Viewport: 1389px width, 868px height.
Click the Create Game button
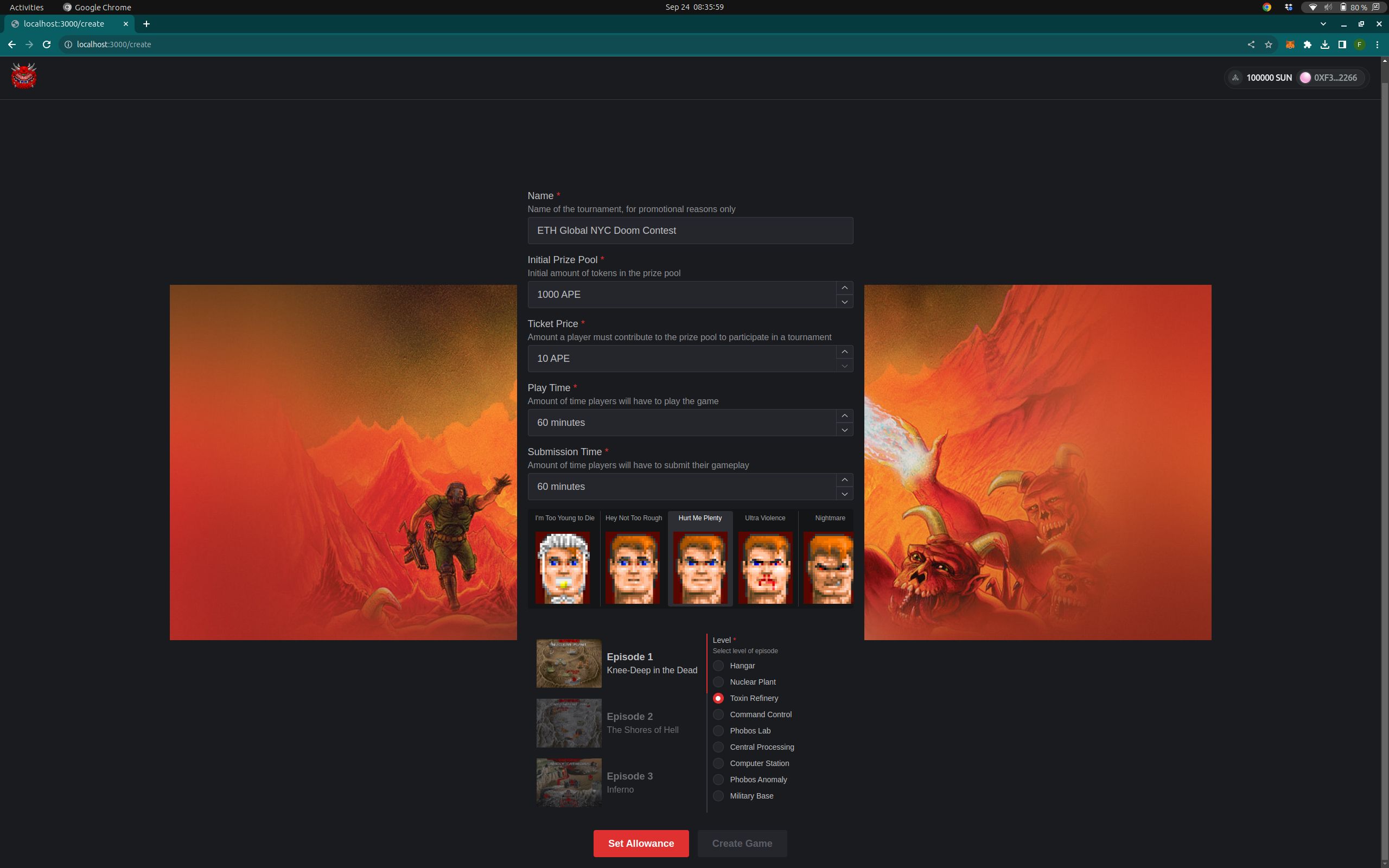click(x=742, y=843)
